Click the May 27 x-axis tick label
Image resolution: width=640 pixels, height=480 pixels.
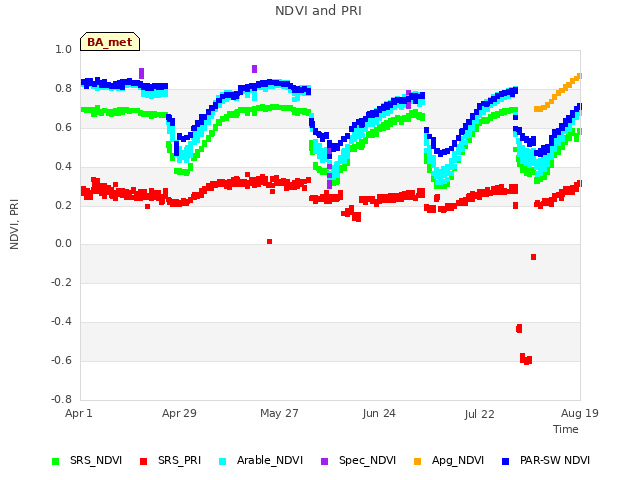[279, 413]
